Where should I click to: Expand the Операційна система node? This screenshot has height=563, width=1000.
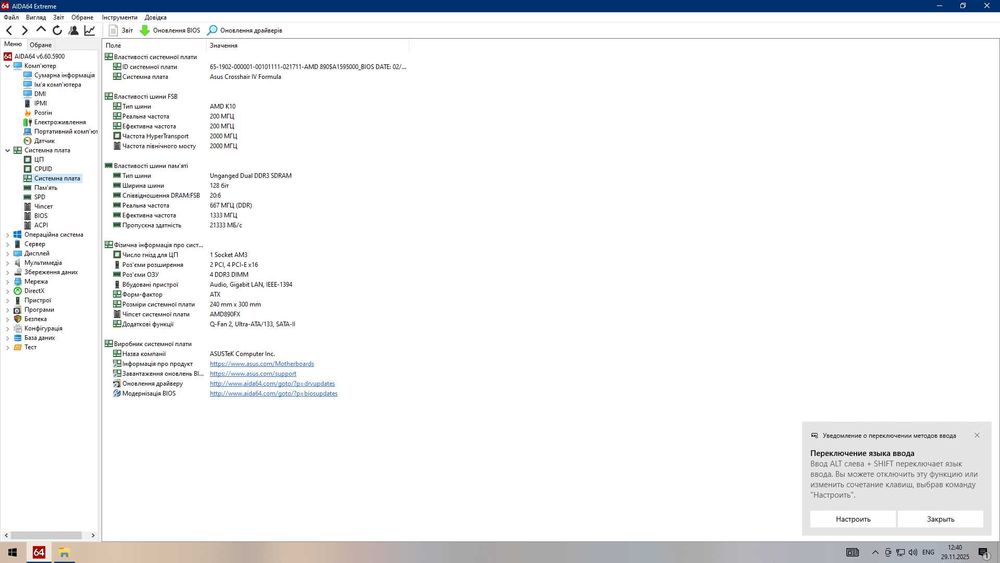tap(8, 235)
